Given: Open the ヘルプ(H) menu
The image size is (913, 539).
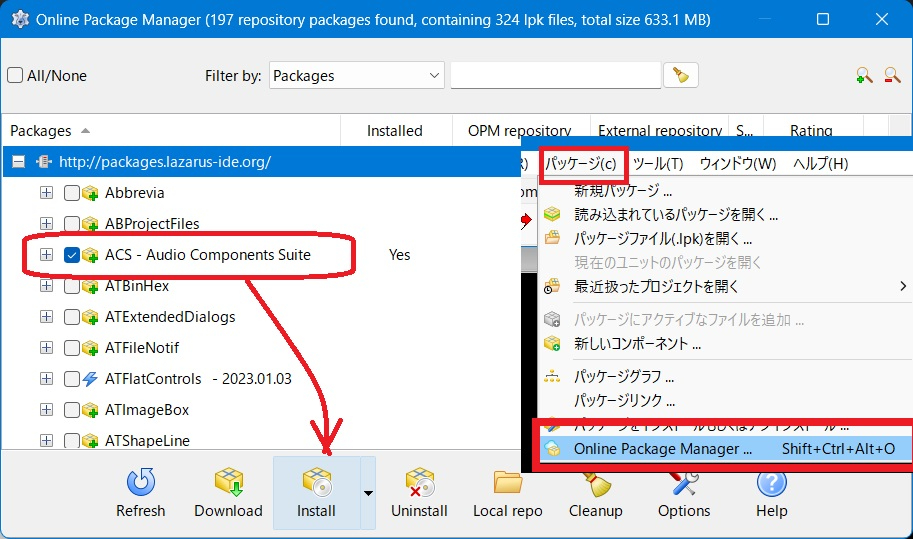Looking at the screenshot, I should [x=820, y=164].
